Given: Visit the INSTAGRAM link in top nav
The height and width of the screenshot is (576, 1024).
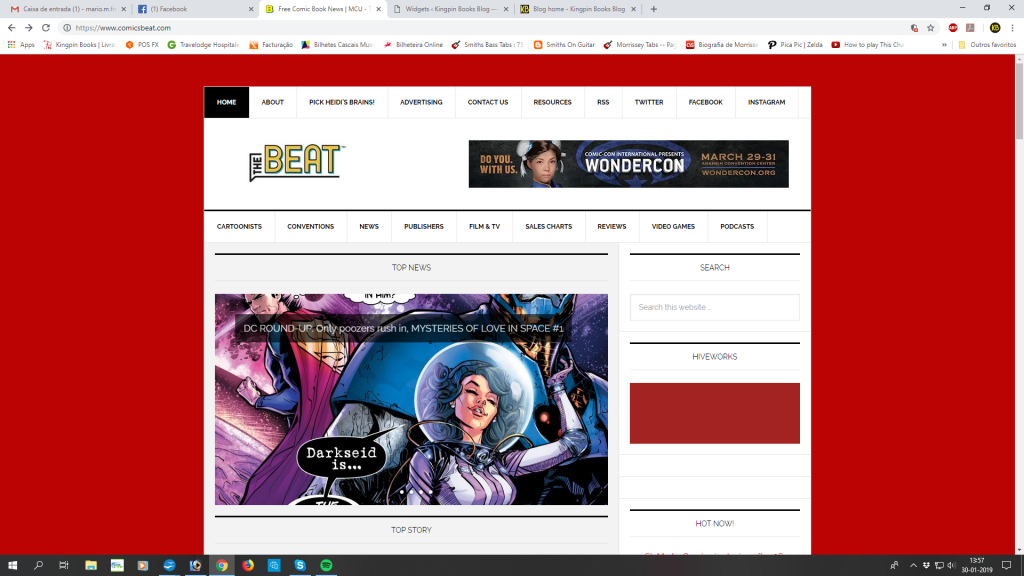Looking at the screenshot, I should coord(767,103).
